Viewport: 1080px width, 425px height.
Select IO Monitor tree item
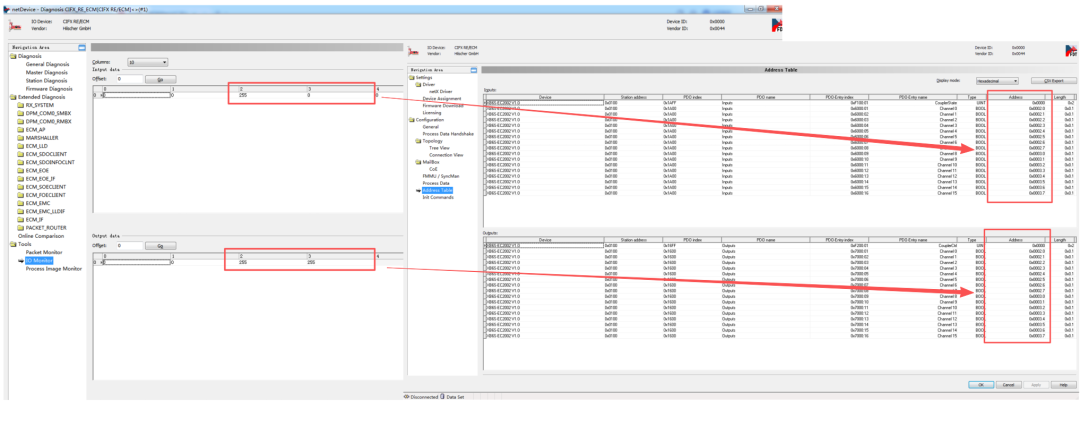39,260
